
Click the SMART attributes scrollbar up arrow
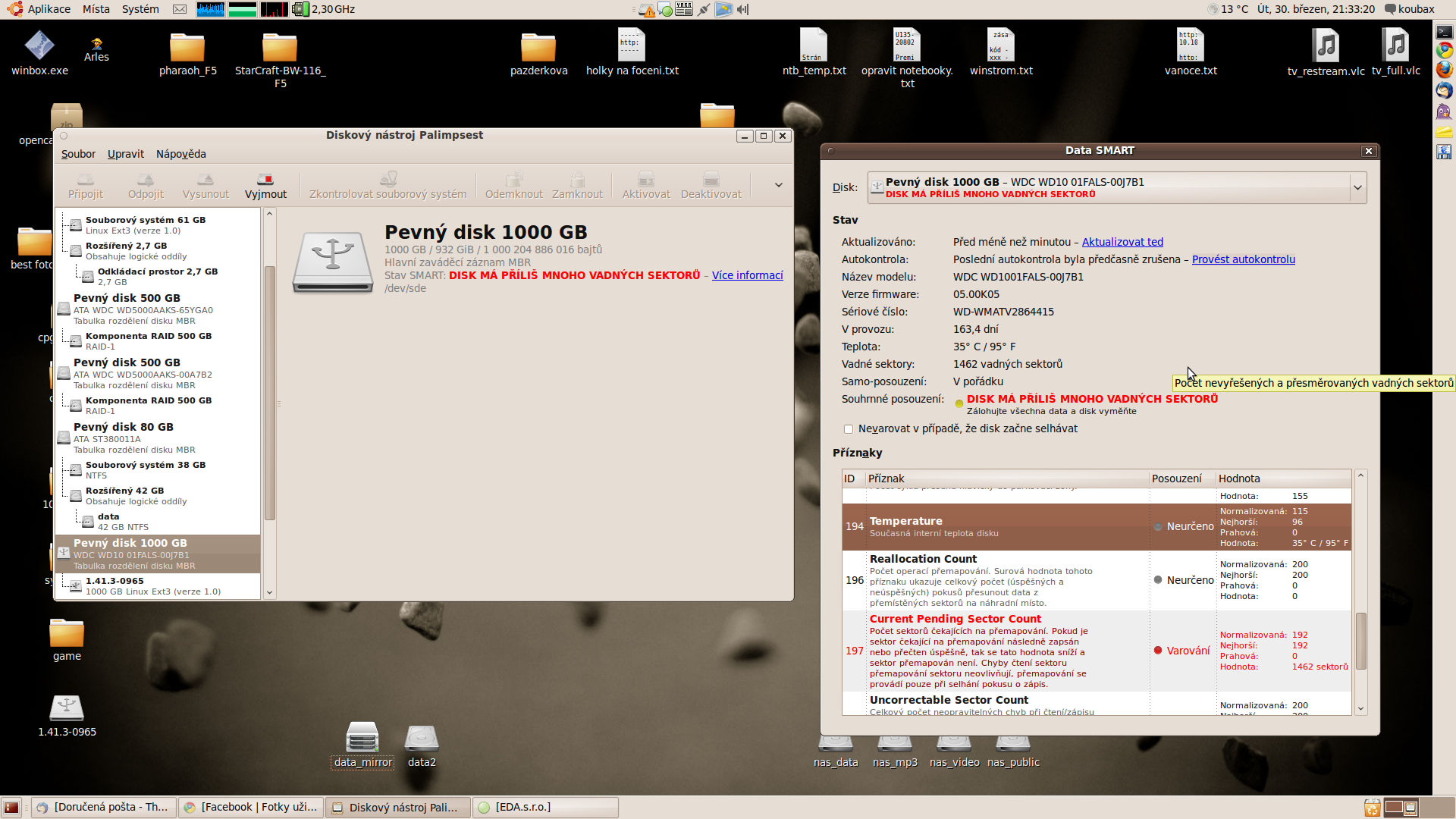click(1360, 475)
